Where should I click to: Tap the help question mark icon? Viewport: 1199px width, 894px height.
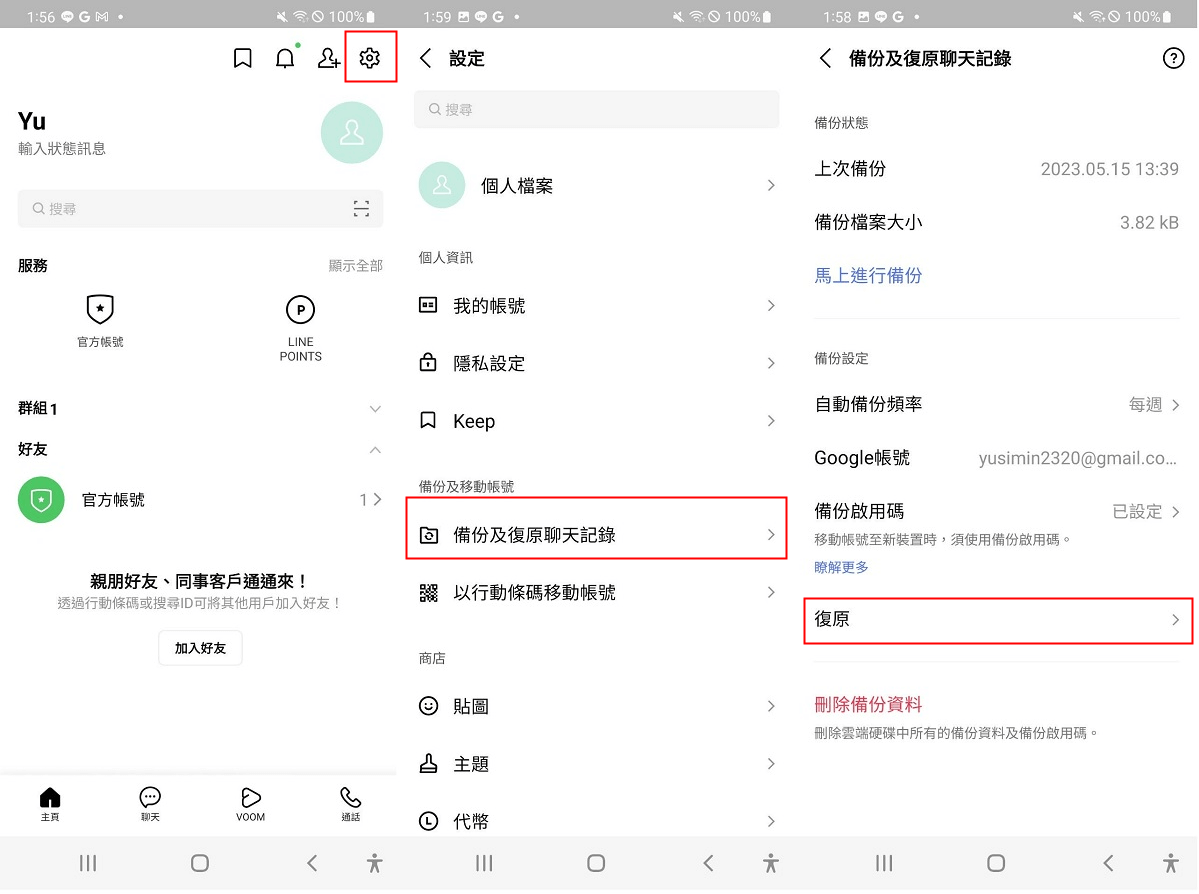tap(1173, 58)
